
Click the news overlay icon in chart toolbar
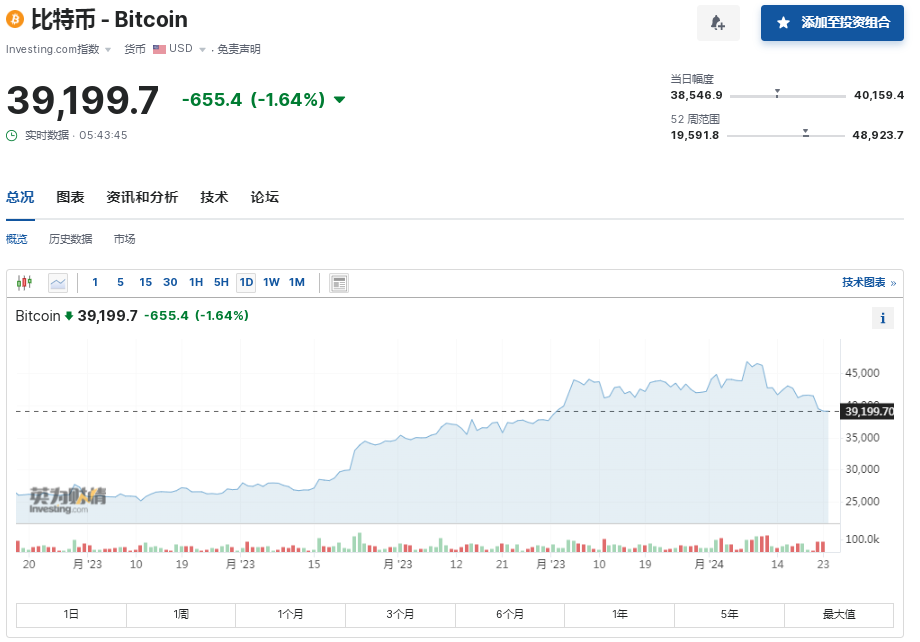pos(340,283)
